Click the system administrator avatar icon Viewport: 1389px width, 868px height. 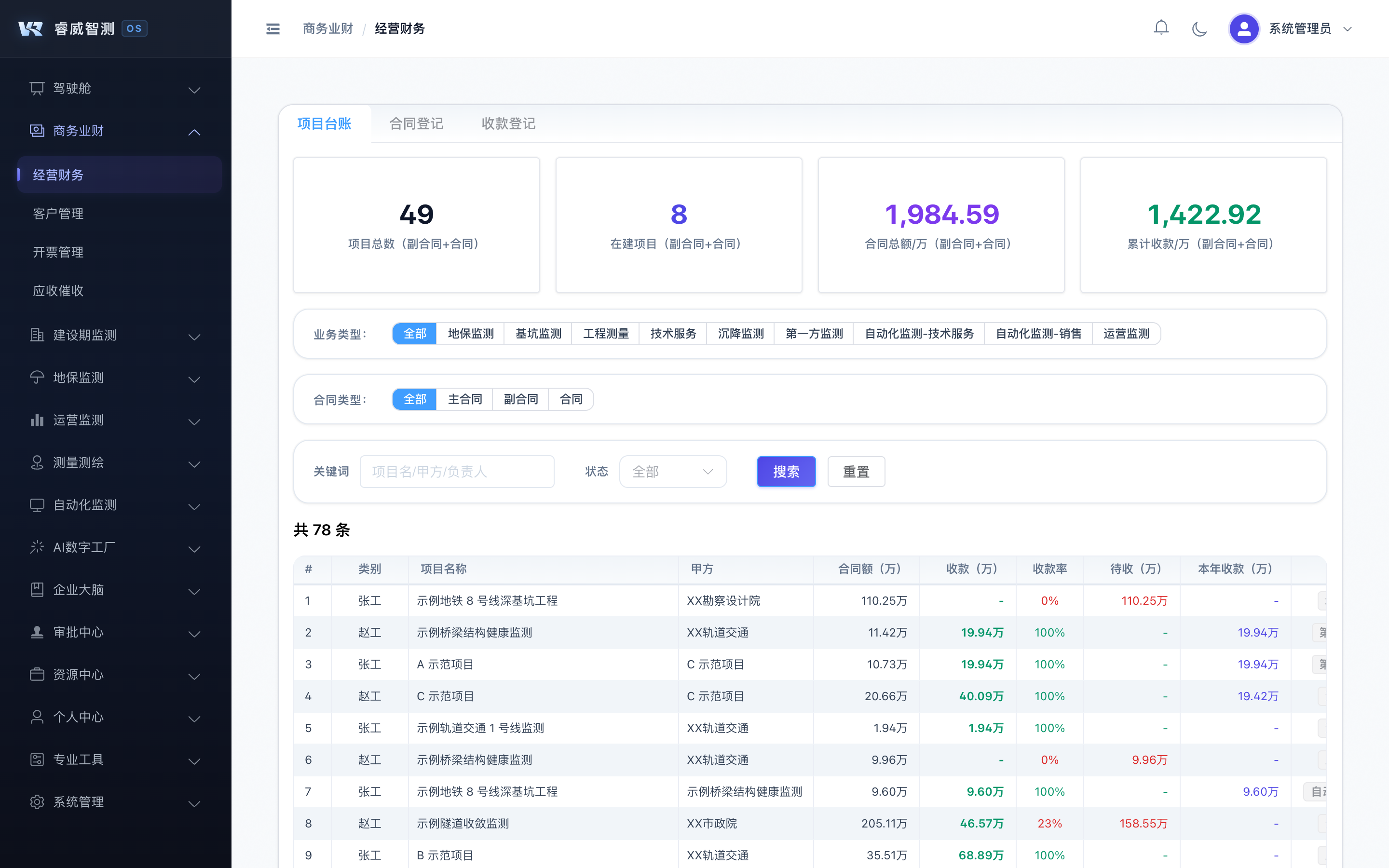pos(1243,29)
